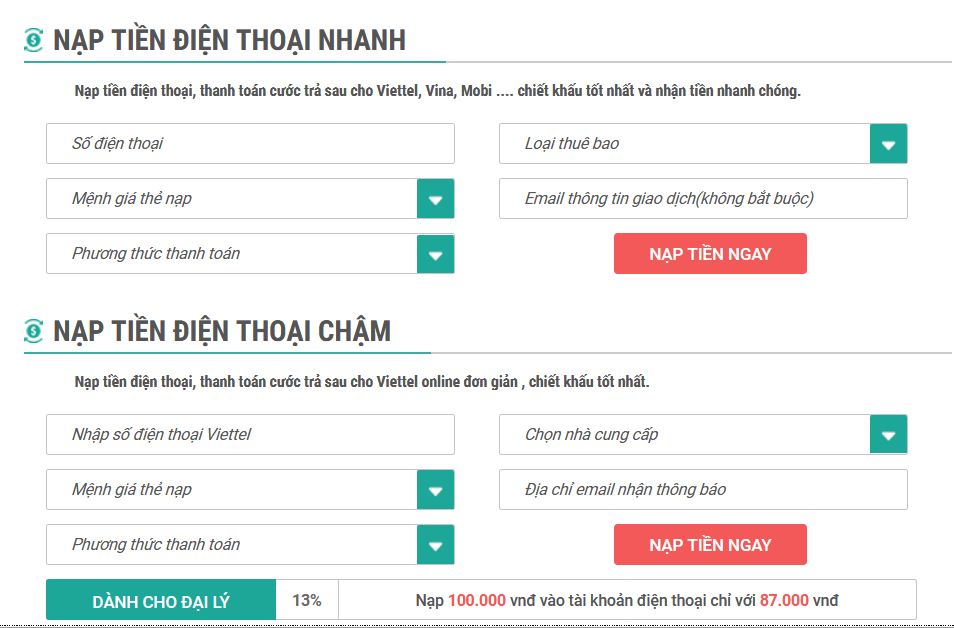
Task: Click the Nhập số điện thoại Viettel field
Action: pyautogui.click(x=248, y=434)
